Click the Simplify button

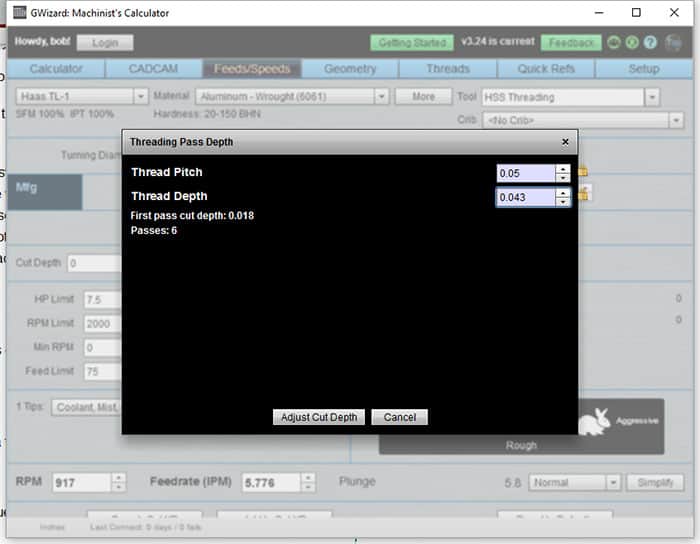click(655, 482)
